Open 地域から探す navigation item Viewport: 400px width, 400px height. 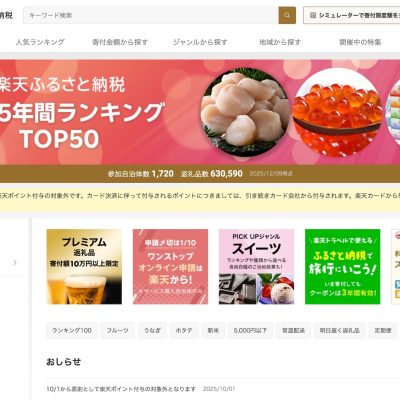[280, 42]
